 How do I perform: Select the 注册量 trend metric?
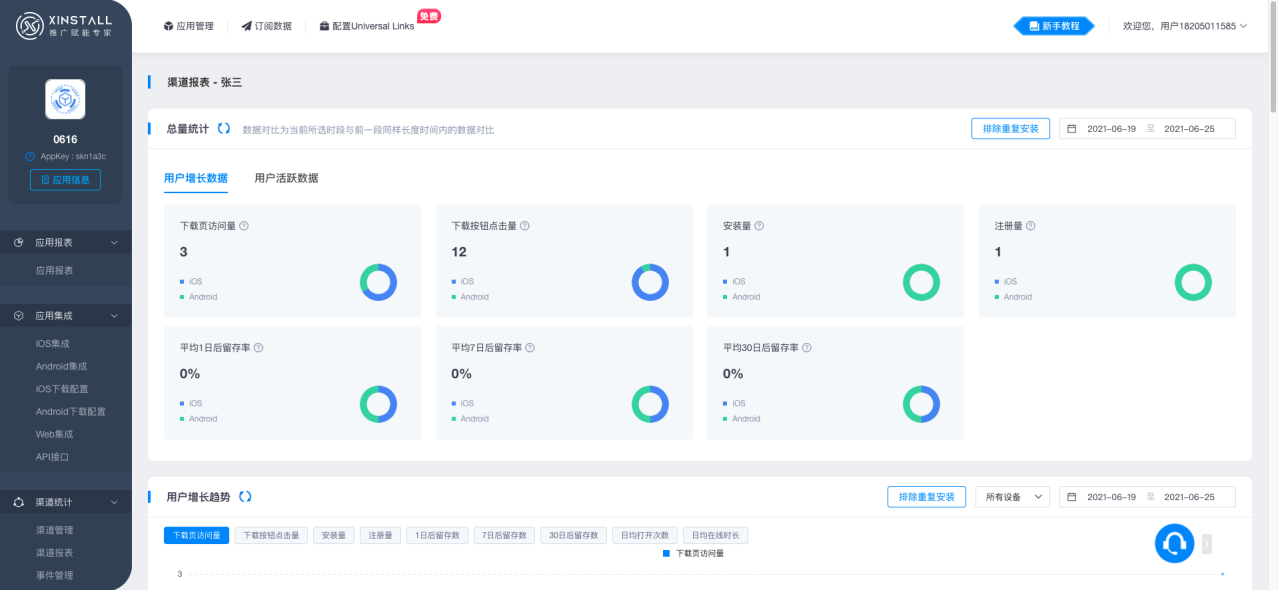(381, 535)
